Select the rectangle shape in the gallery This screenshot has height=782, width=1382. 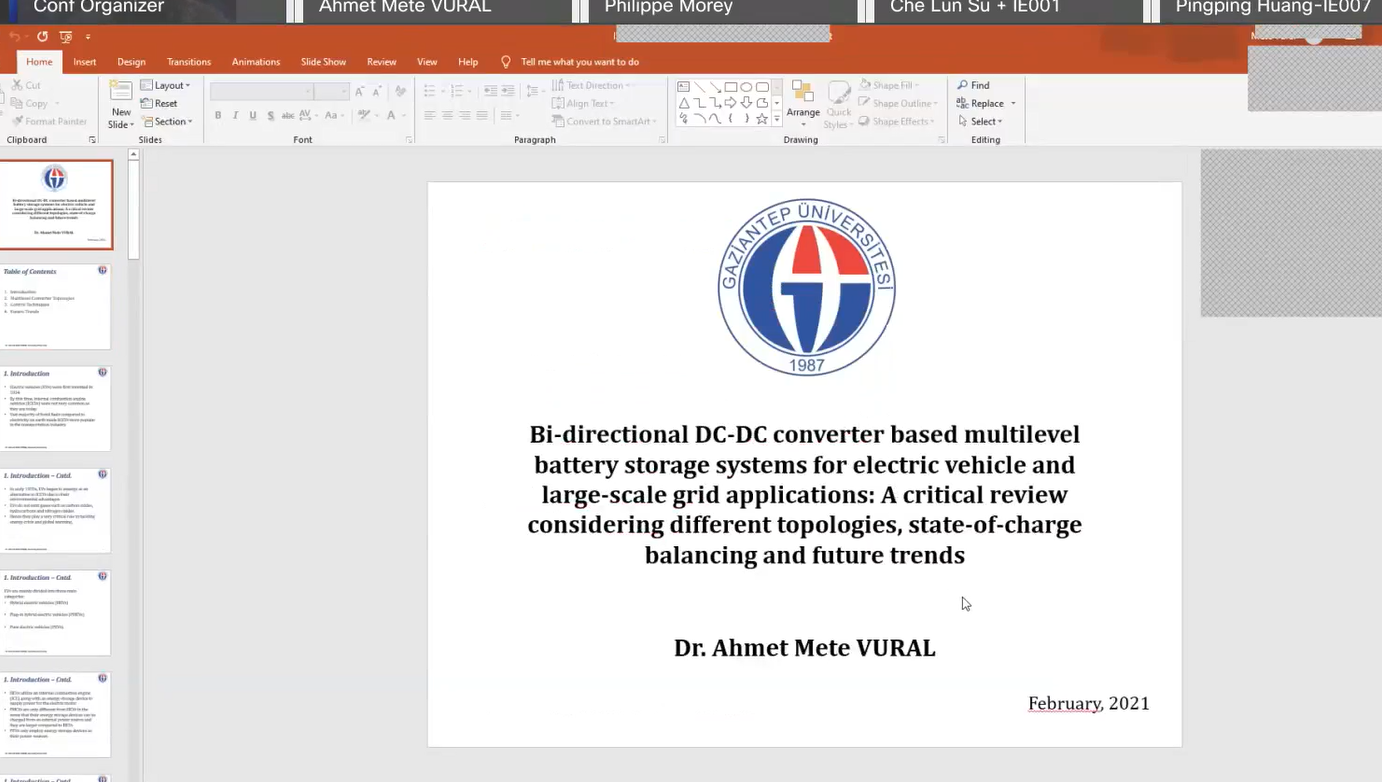point(731,87)
